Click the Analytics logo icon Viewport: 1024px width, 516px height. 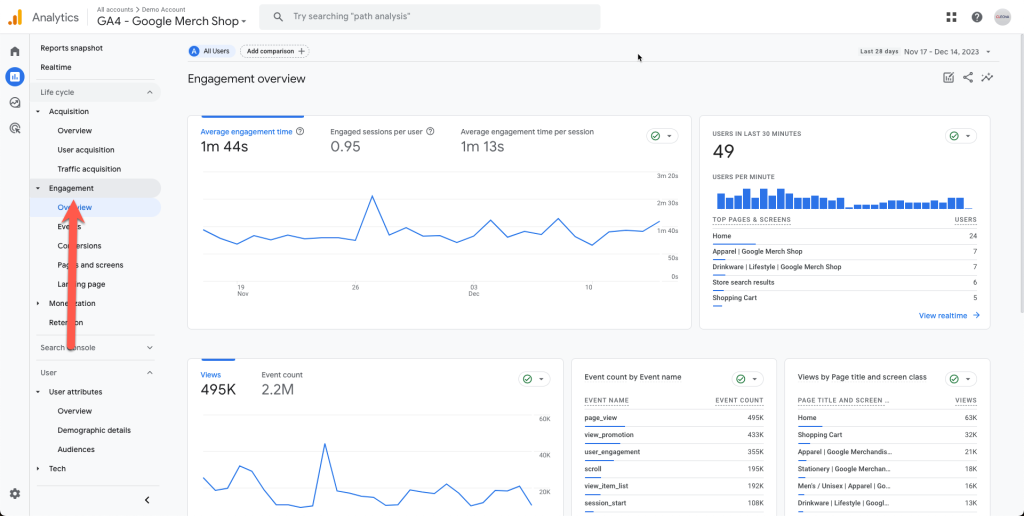pyautogui.click(x=14, y=18)
